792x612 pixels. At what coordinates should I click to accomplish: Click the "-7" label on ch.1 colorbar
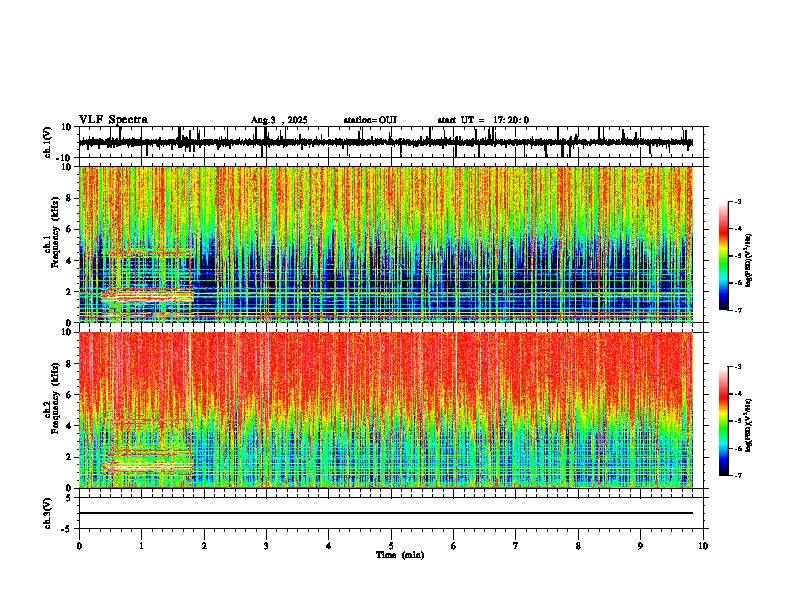(x=738, y=310)
